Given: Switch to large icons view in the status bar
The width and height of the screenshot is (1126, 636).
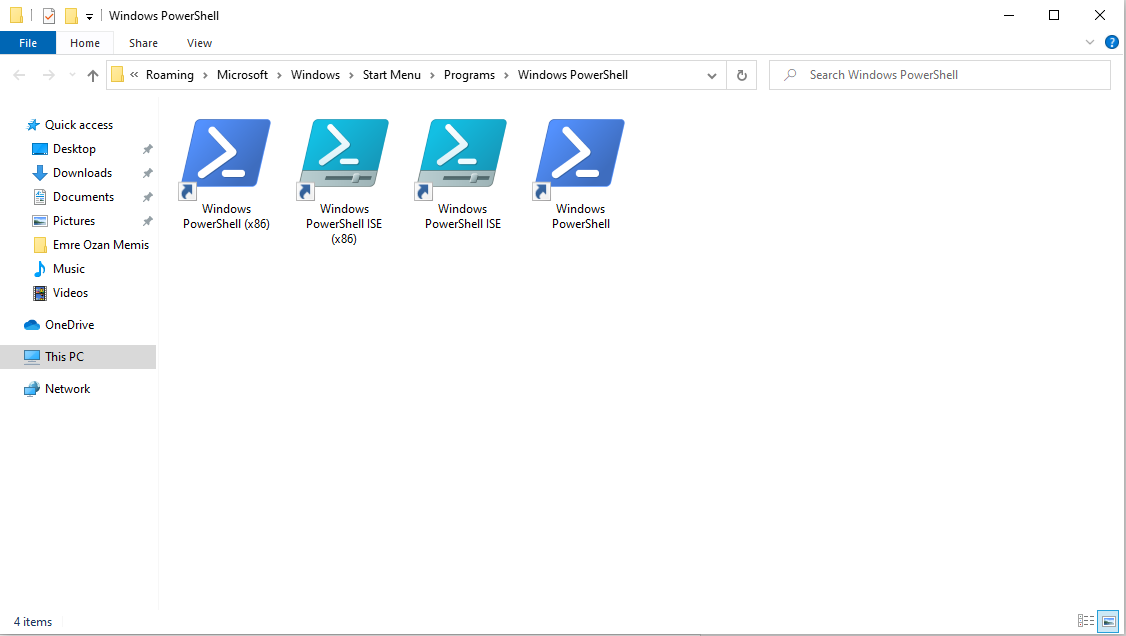Looking at the screenshot, I should (1108, 621).
